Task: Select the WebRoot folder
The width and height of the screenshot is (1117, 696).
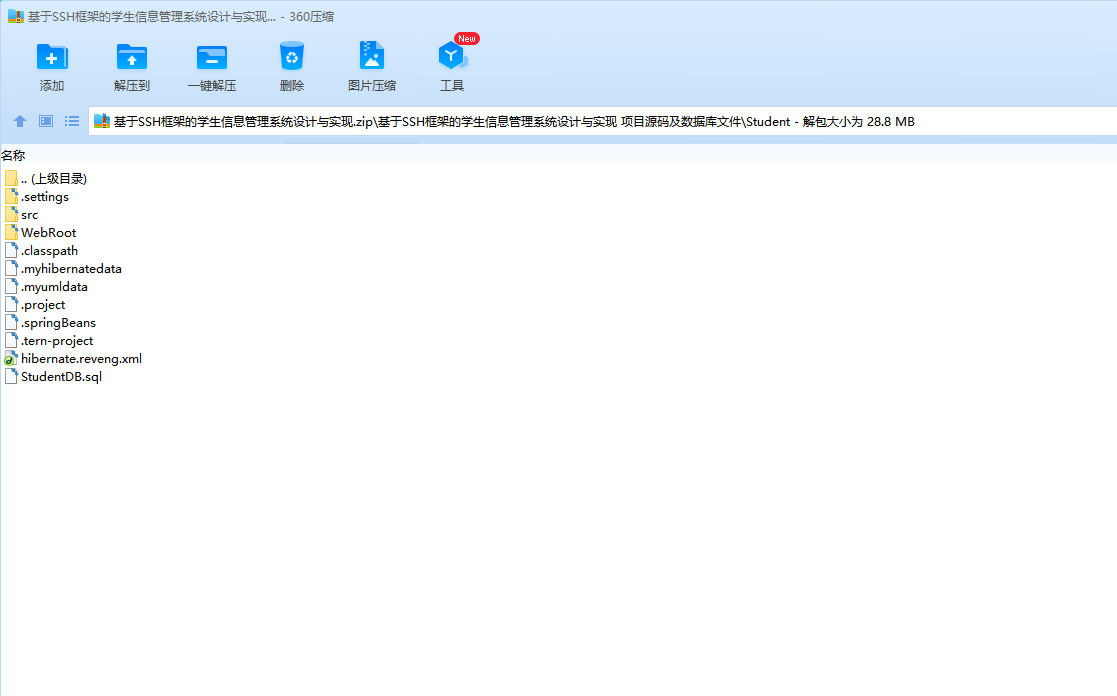Action: coord(41,232)
